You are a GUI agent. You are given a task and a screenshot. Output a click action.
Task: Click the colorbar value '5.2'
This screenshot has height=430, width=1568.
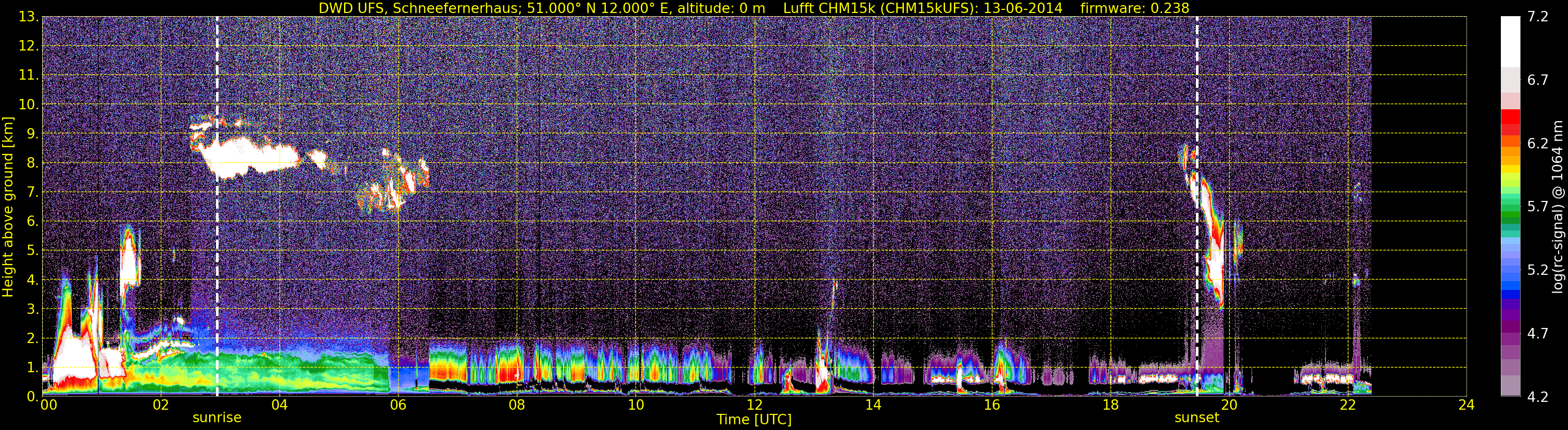tap(1538, 270)
